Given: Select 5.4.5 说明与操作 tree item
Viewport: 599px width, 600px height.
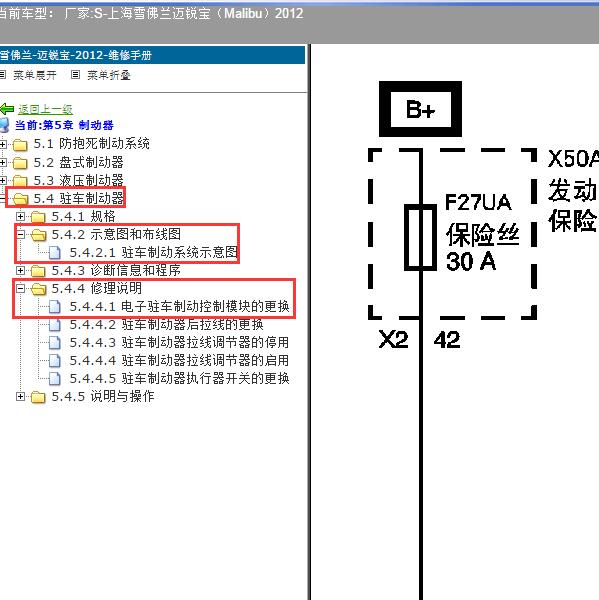Looking at the screenshot, I should click(103, 396).
